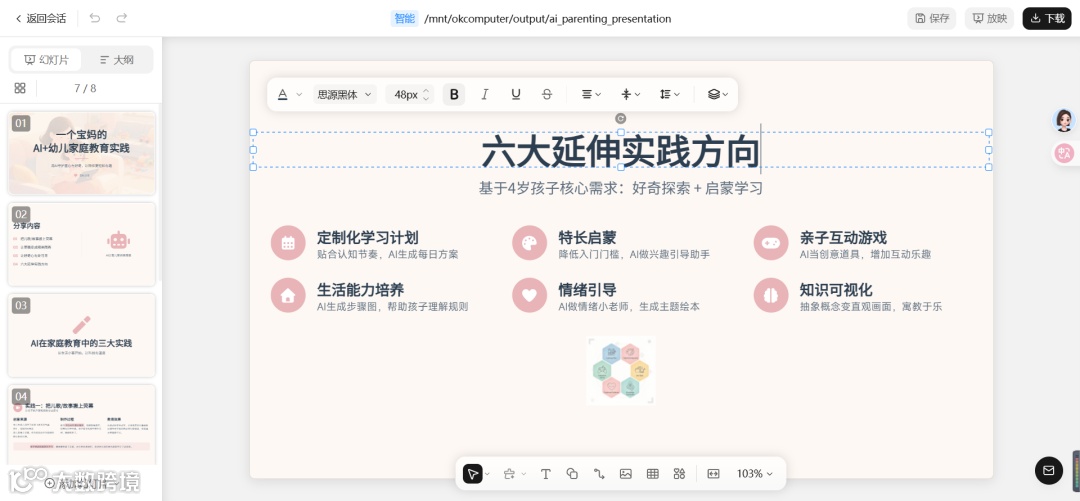Click the 智能 badge before file path
This screenshot has width=1080, height=501.
(404, 19)
